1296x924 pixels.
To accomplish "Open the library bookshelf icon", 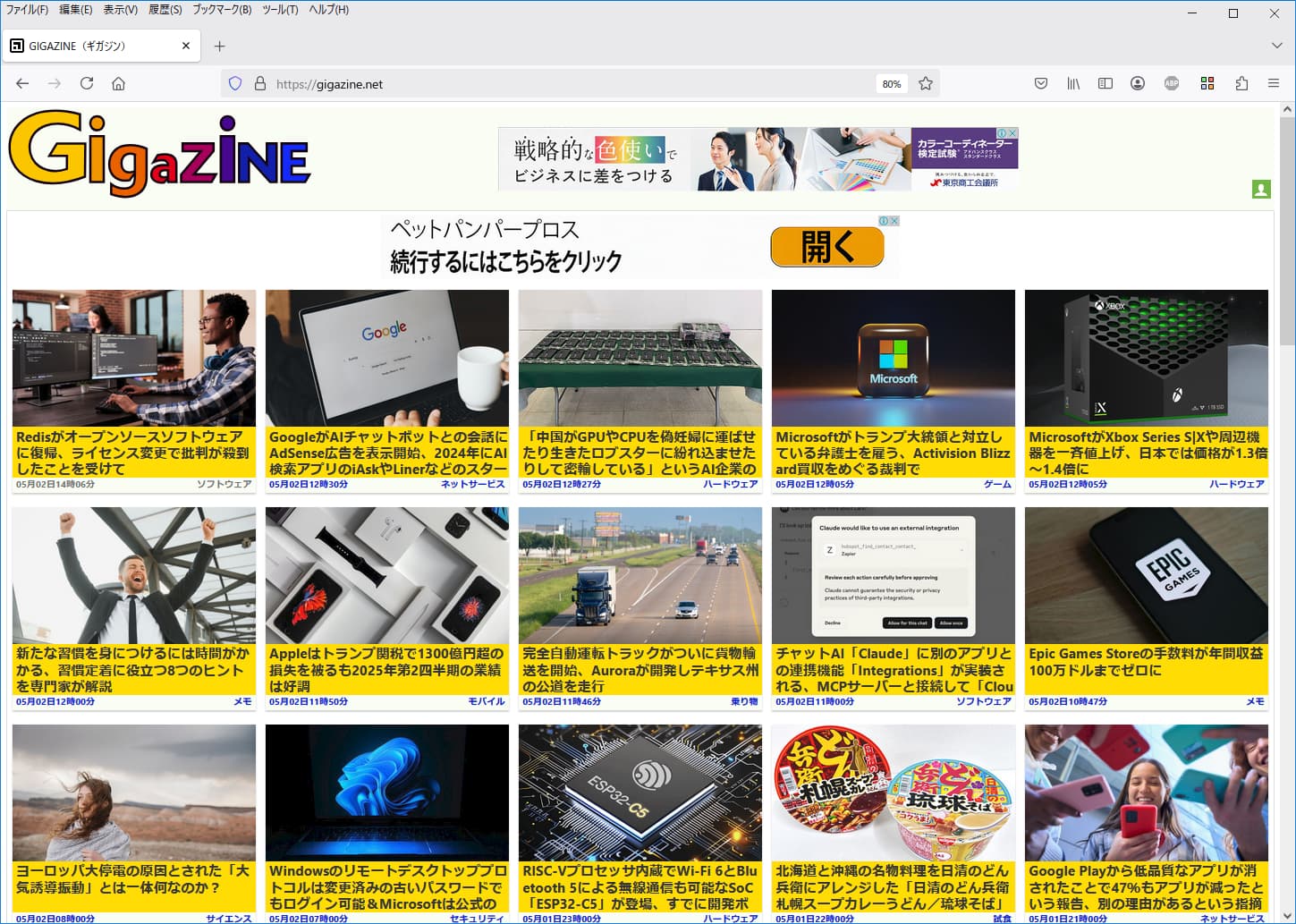I will pyautogui.click(x=1073, y=83).
